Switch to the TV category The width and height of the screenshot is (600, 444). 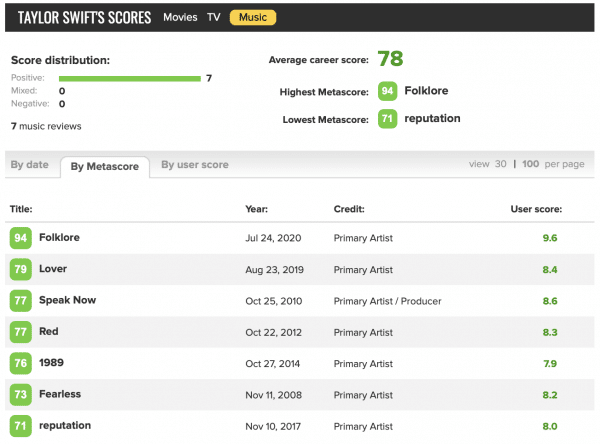[214, 18]
